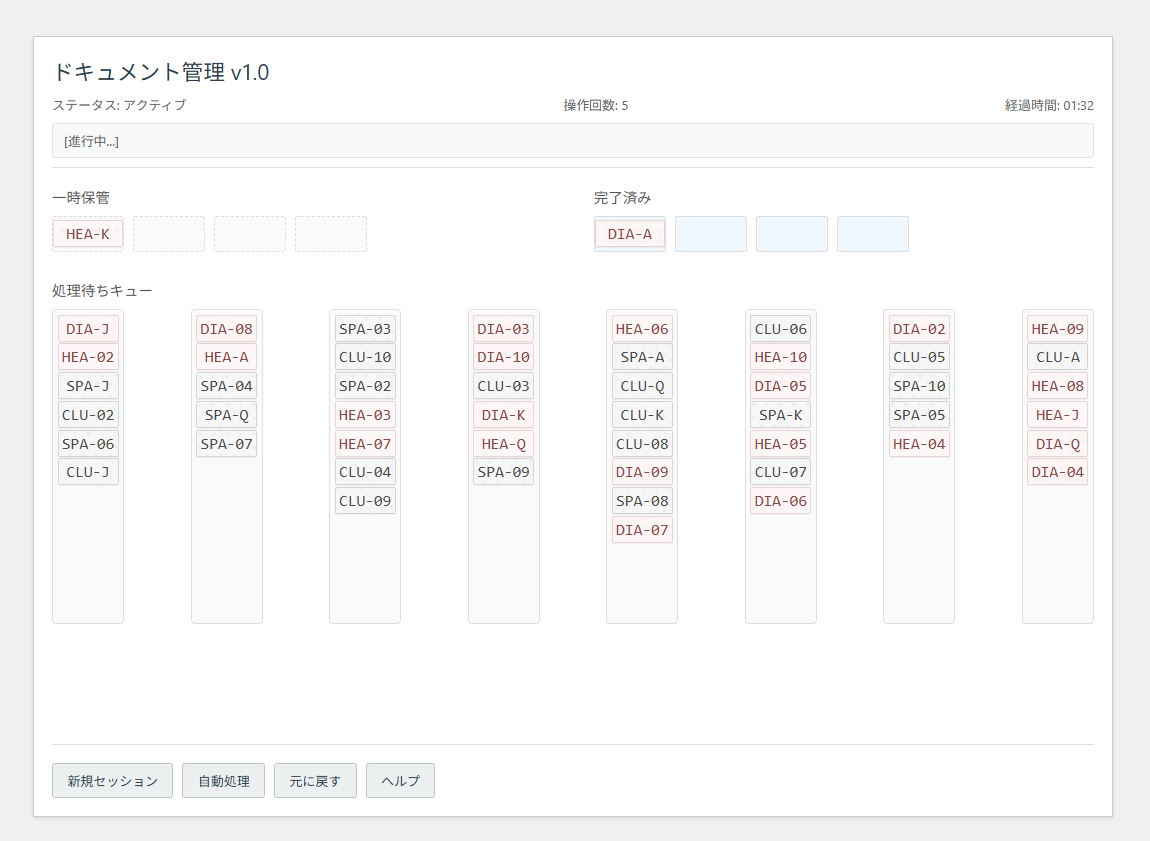Select the HEA-K card in 一時保管
Viewport: 1150px width, 841px height.
click(87, 232)
